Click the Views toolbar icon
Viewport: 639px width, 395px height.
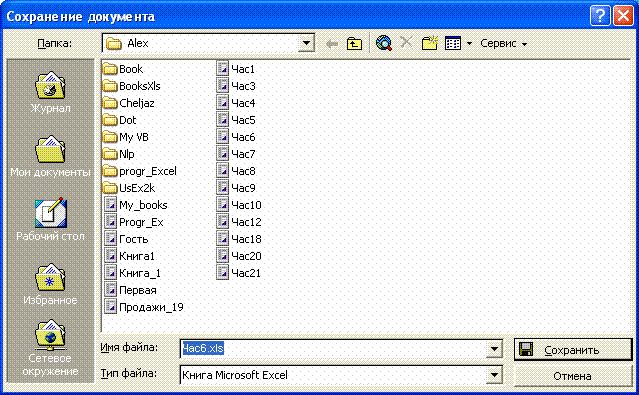coord(453,43)
